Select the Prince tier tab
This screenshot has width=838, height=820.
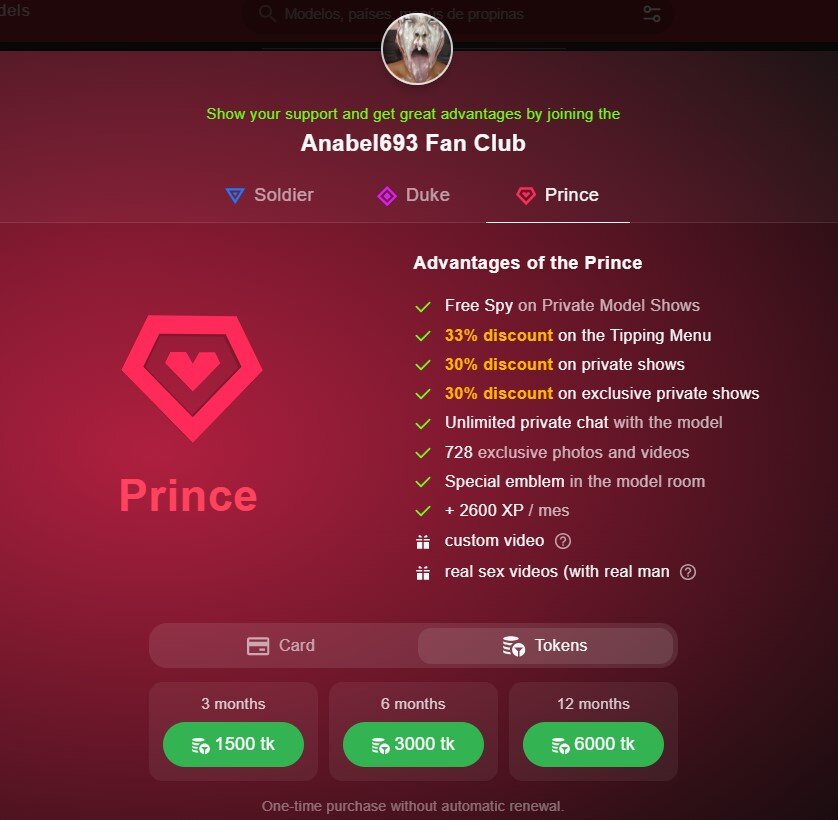click(x=557, y=195)
